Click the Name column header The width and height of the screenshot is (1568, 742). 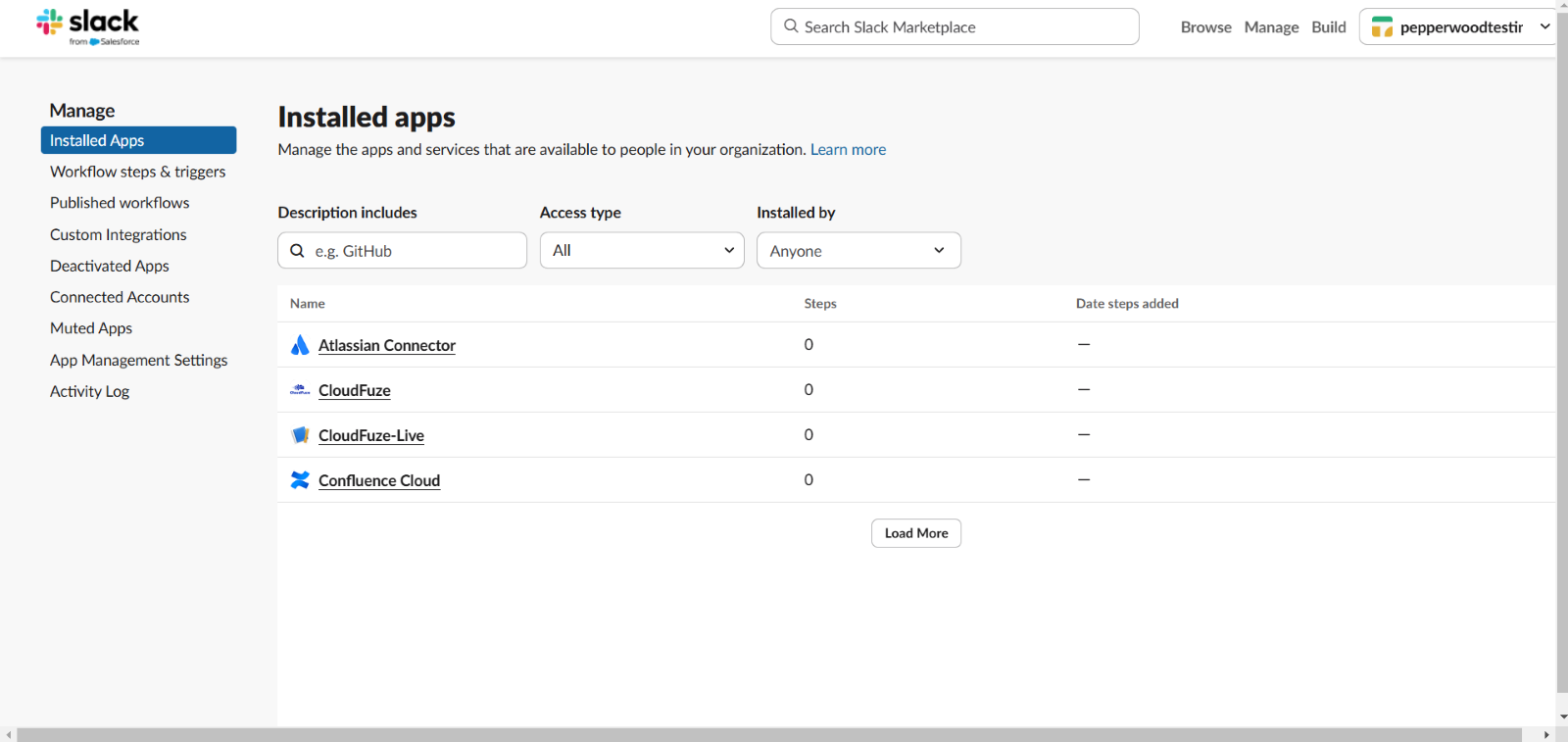307,304
